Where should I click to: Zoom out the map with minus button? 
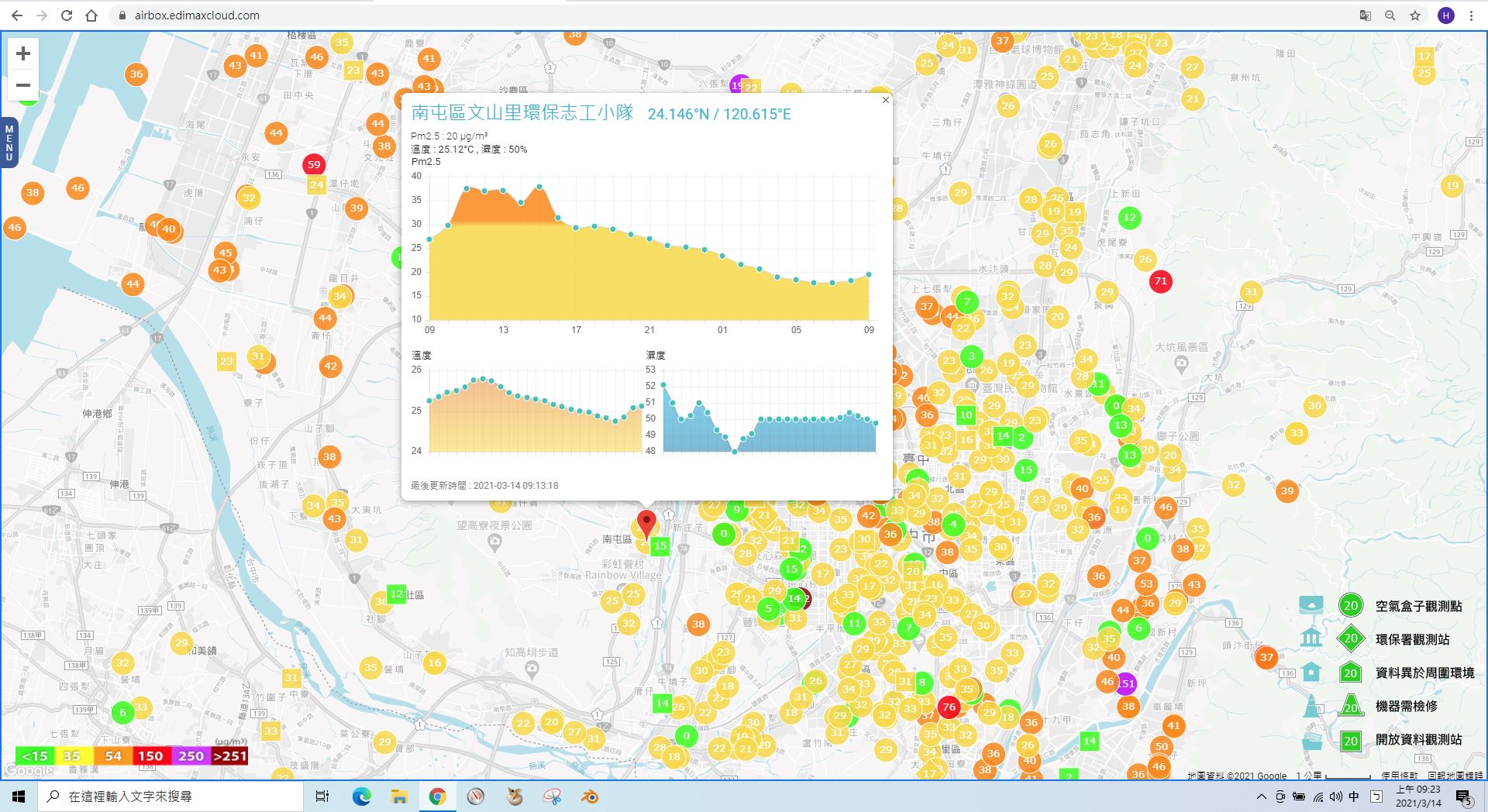point(23,85)
